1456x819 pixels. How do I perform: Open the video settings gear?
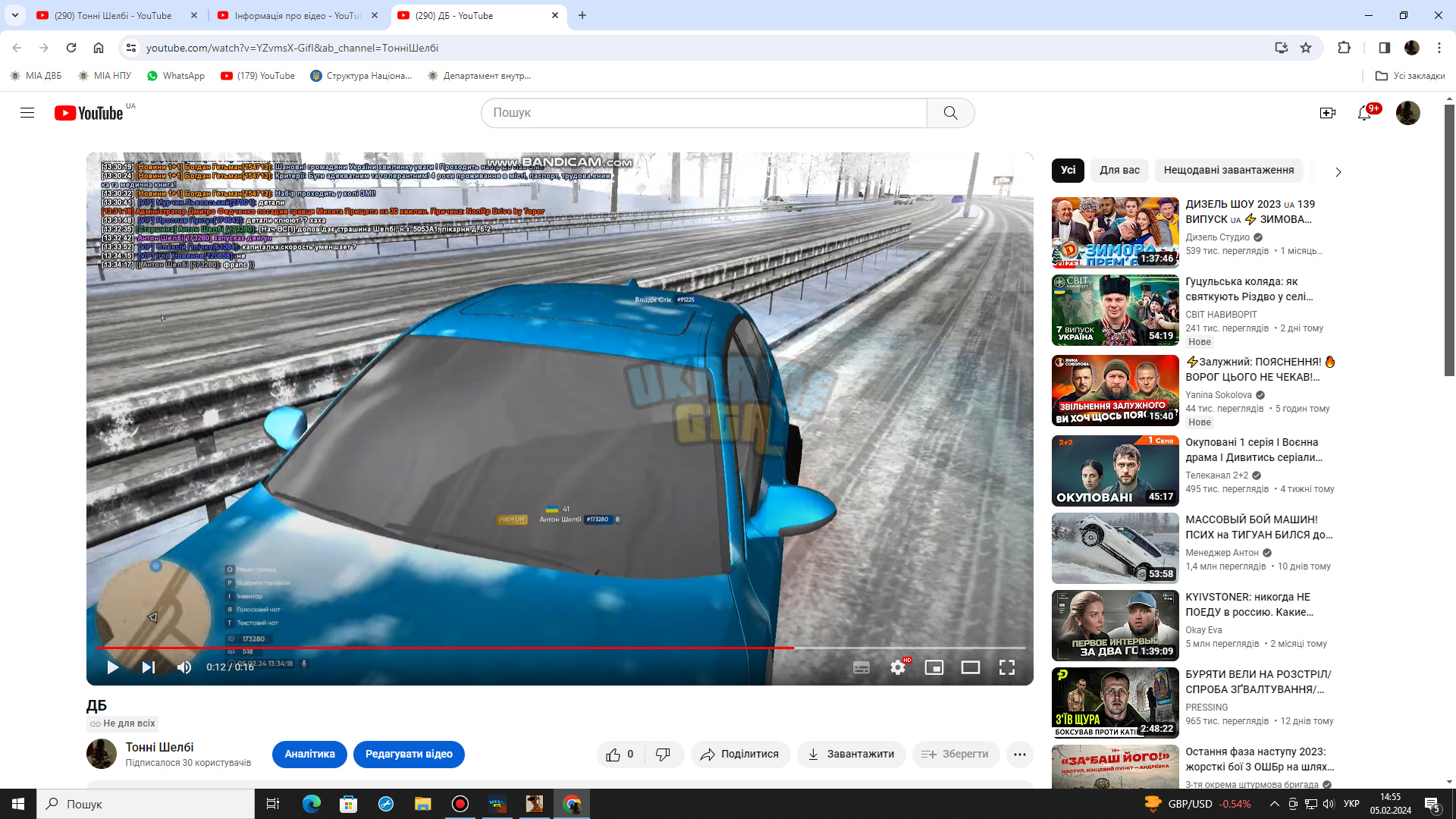tap(898, 667)
